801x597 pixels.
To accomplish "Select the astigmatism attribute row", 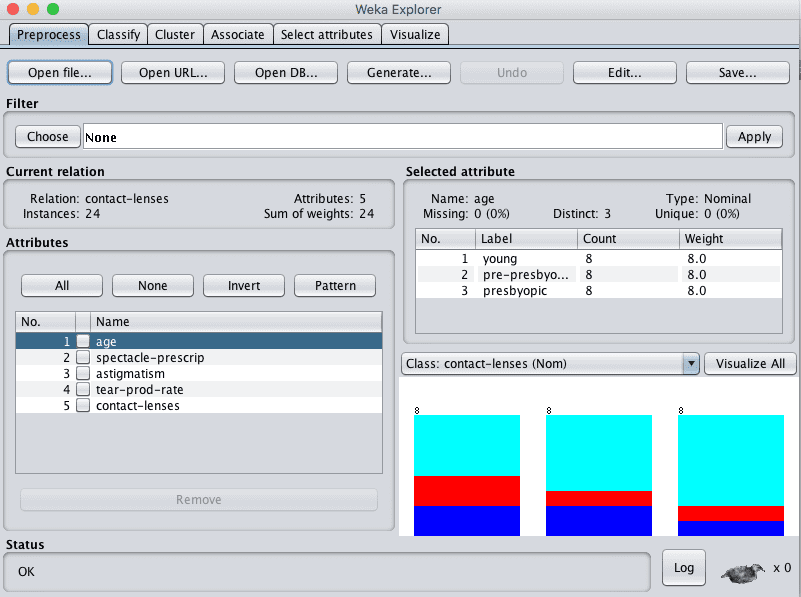I will (199, 373).
